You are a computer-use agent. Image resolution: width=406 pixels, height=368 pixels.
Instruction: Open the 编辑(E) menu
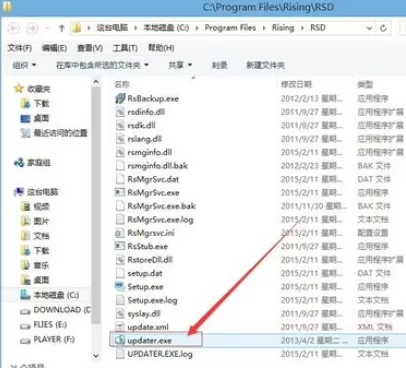click(x=54, y=48)
